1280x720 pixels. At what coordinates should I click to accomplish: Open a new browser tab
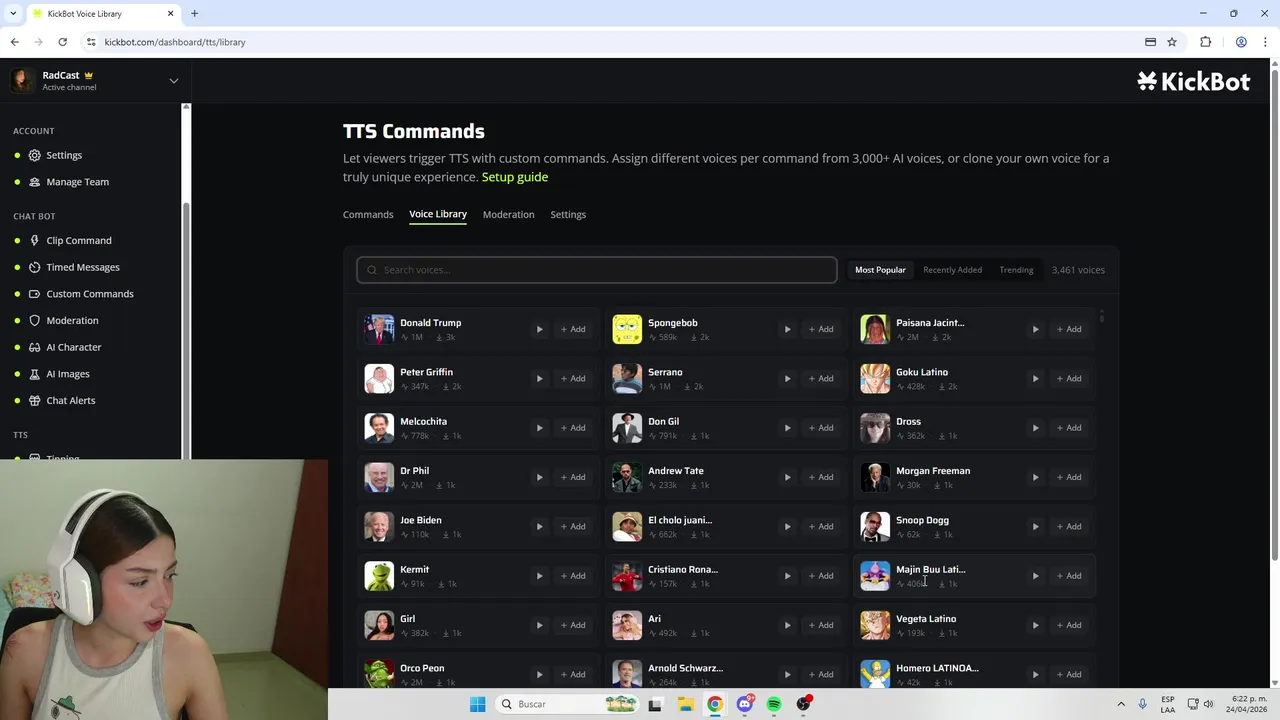pos(195,14)
